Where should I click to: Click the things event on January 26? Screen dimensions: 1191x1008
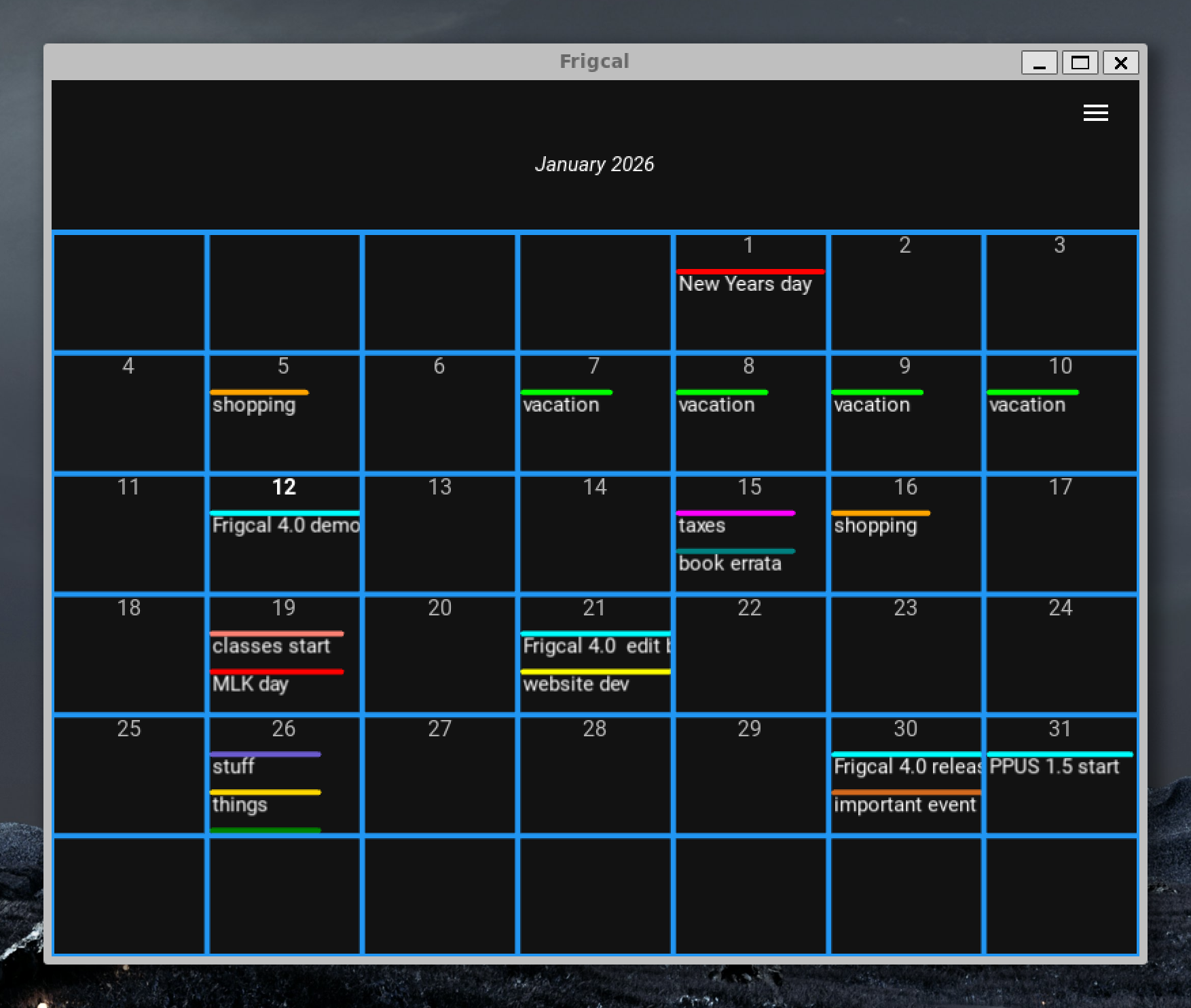(240, 805)
